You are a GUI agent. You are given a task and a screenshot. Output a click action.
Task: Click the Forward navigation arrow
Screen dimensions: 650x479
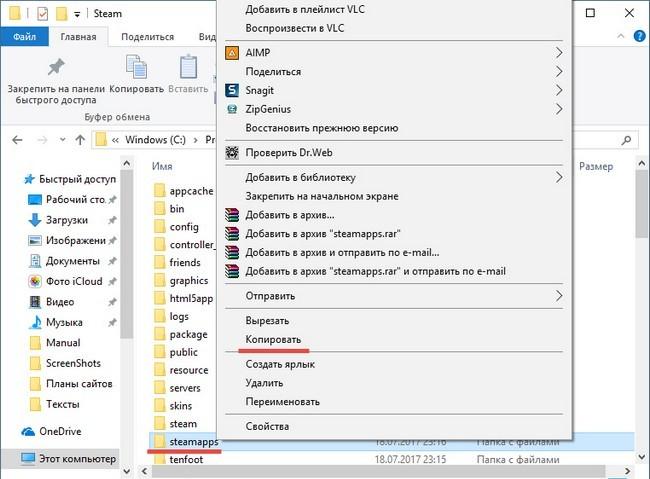click(x=42, y=140)
